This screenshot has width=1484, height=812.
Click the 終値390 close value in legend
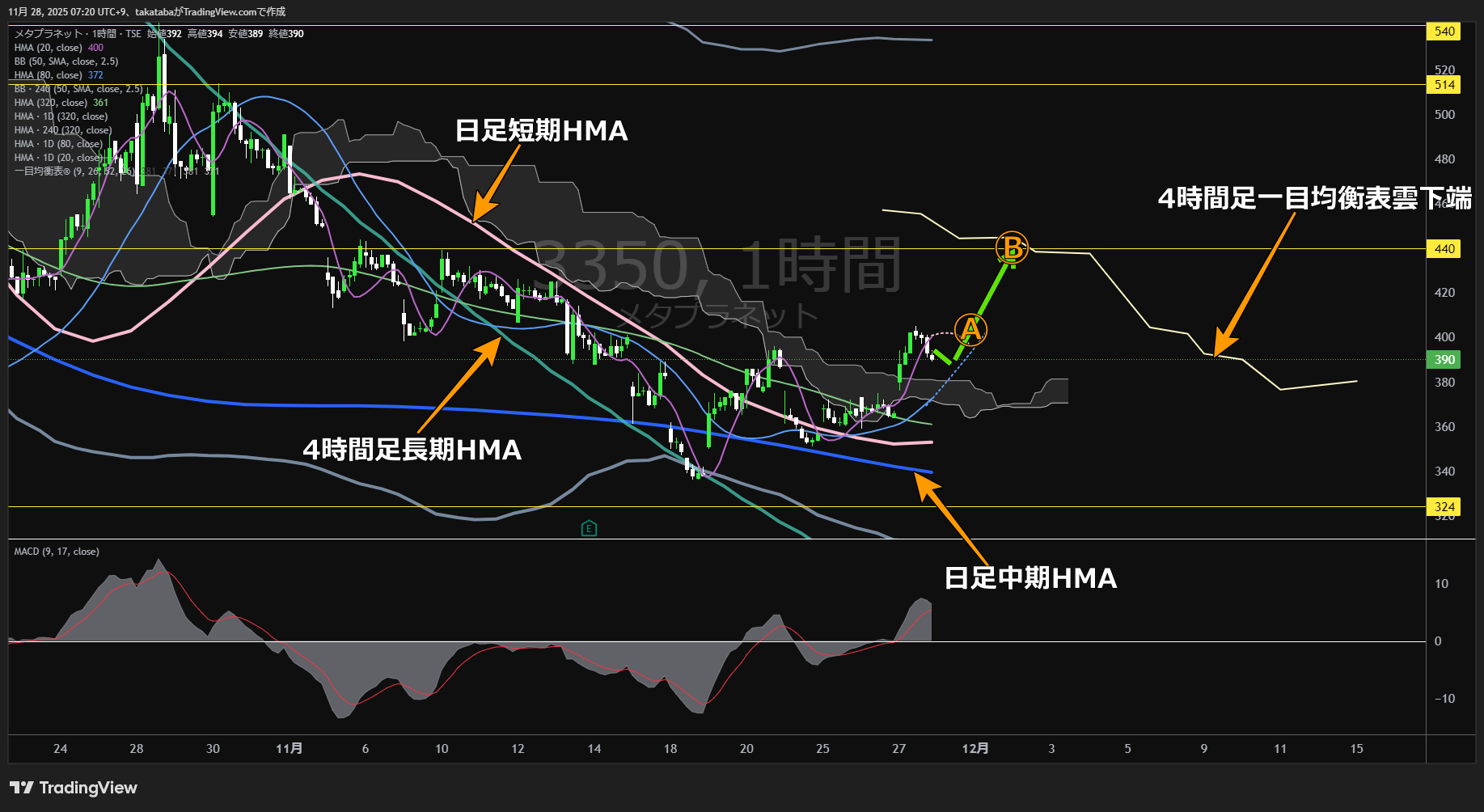click(286, 34)
